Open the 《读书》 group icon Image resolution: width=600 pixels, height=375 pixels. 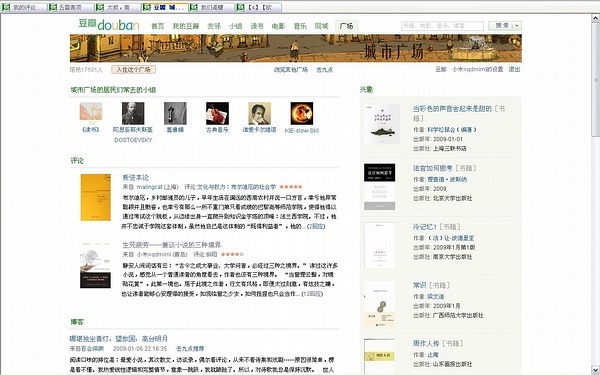[x=91, y=113]
